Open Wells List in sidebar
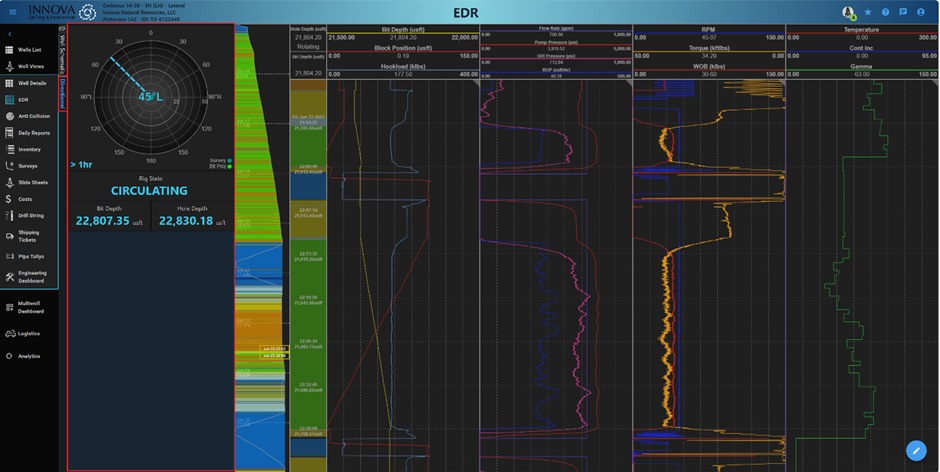 tap(29, 50)
